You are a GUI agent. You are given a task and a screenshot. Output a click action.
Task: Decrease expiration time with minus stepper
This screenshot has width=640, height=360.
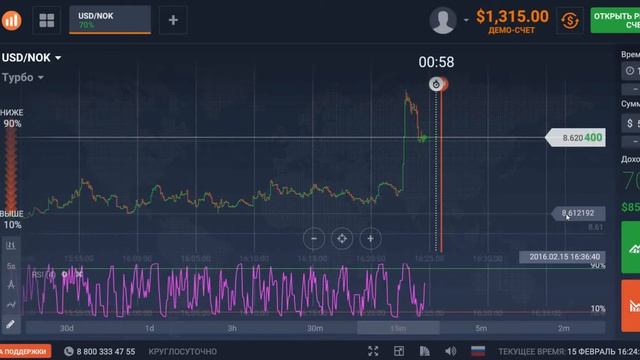pos(631,89)
